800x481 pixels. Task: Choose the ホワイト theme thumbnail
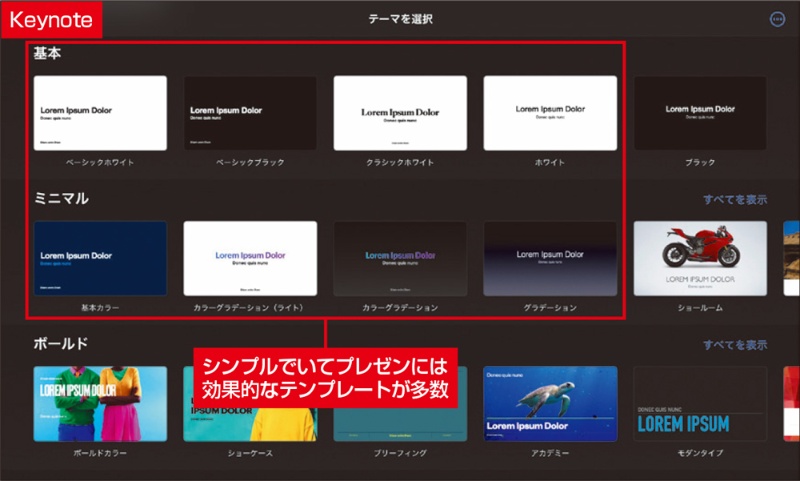pos(550,113)
